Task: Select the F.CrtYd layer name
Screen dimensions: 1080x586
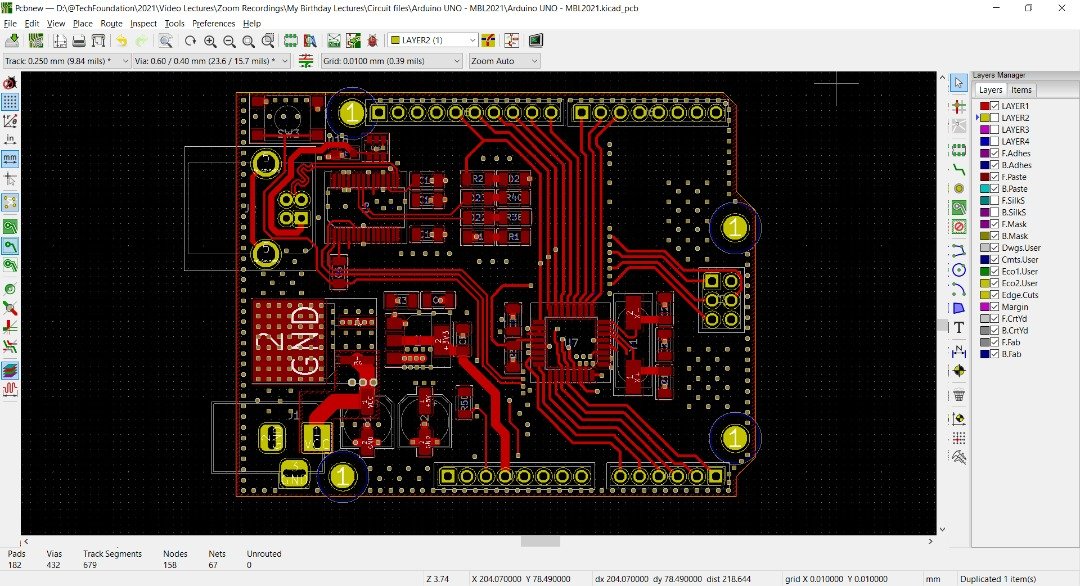Action: click(x=1014, y=319)
